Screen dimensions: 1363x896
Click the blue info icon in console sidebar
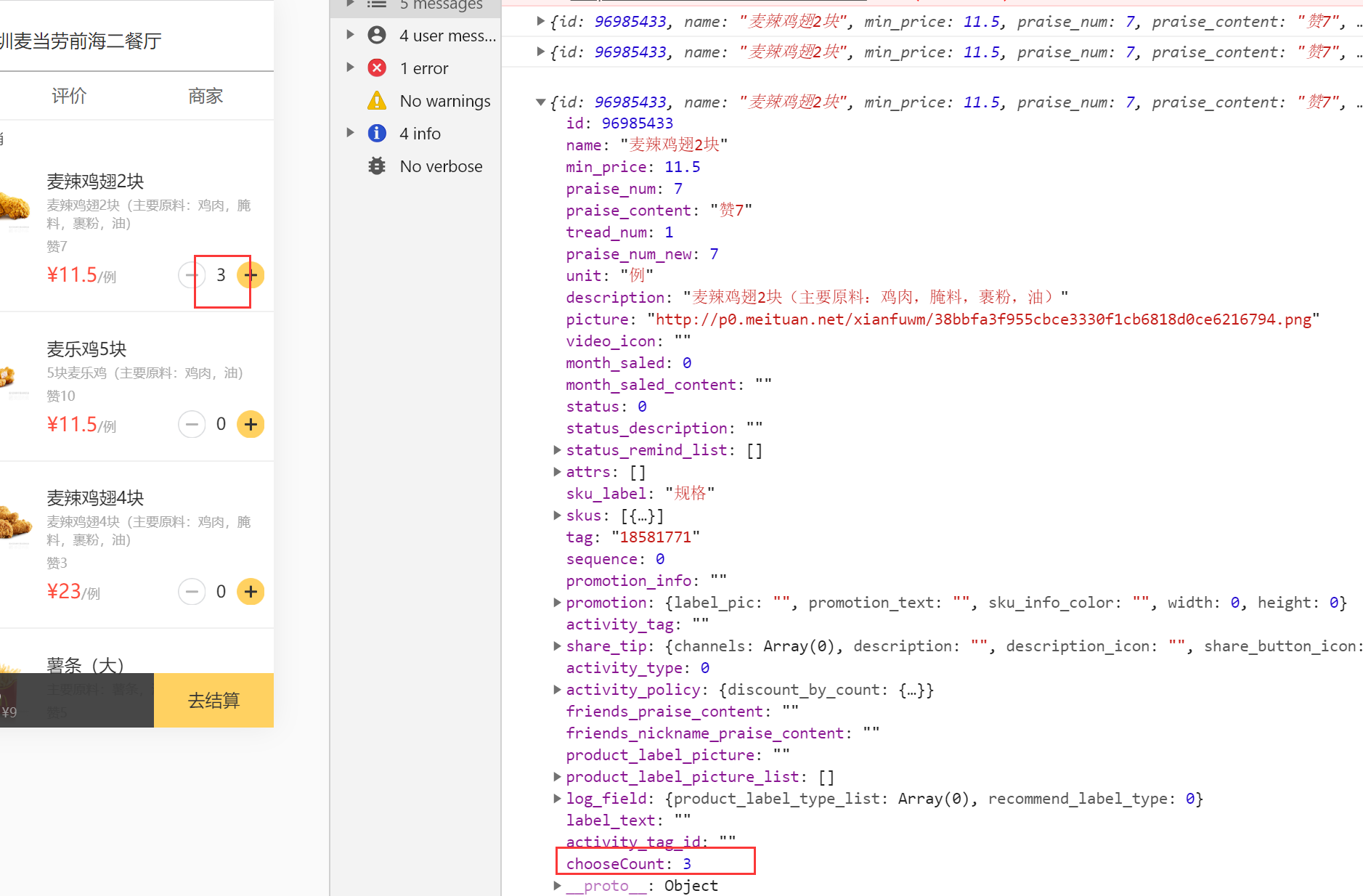[377, 133]
